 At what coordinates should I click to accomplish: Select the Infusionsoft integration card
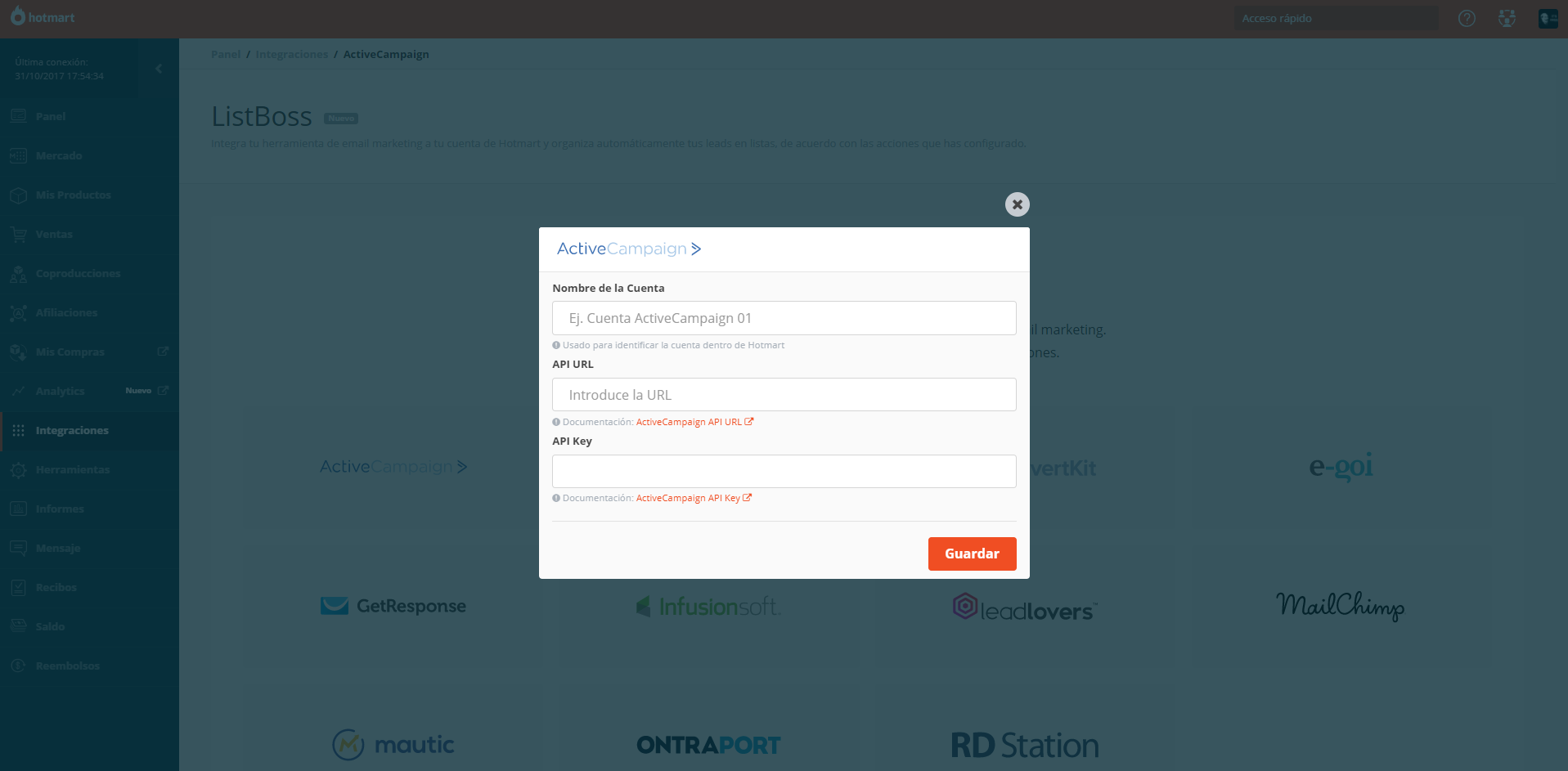(x=709, y=607)
